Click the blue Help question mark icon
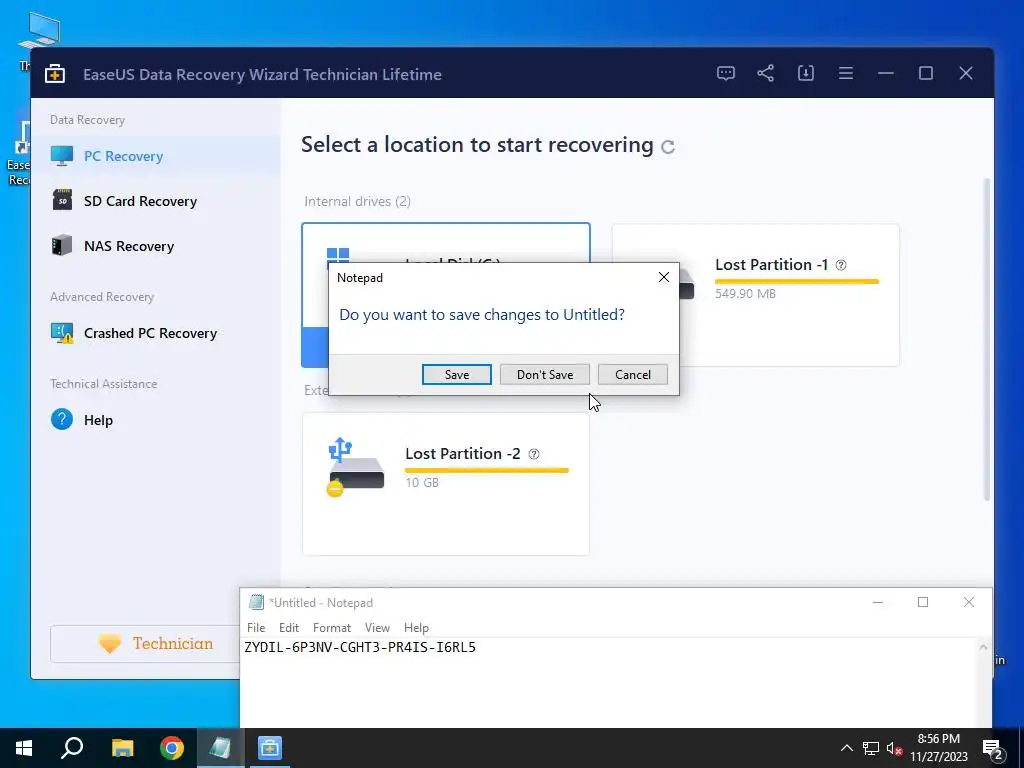1024x768 pixels. (62, 419)
